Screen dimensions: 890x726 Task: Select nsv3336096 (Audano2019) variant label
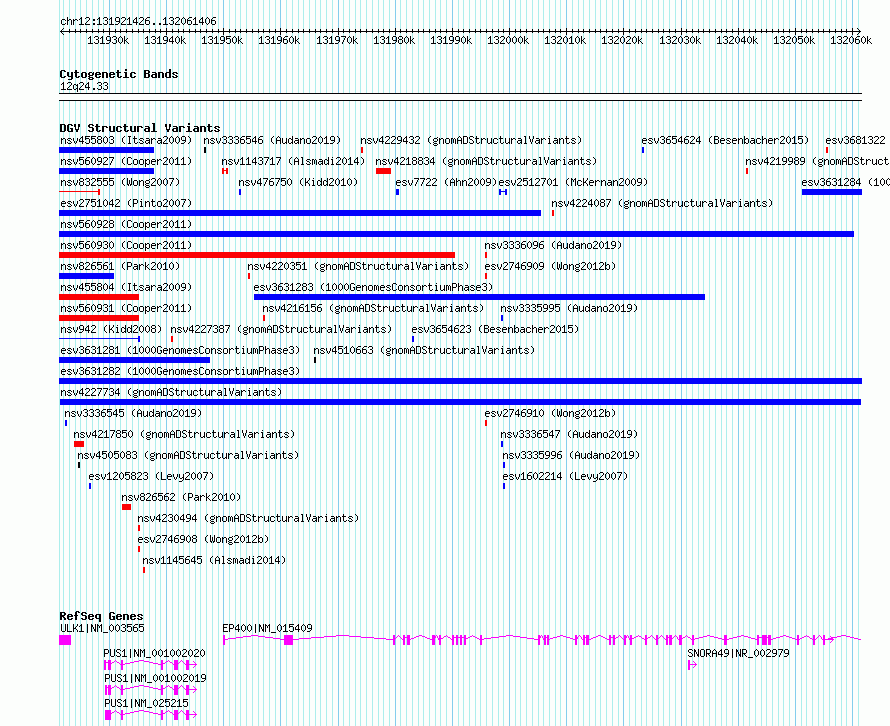553,245
